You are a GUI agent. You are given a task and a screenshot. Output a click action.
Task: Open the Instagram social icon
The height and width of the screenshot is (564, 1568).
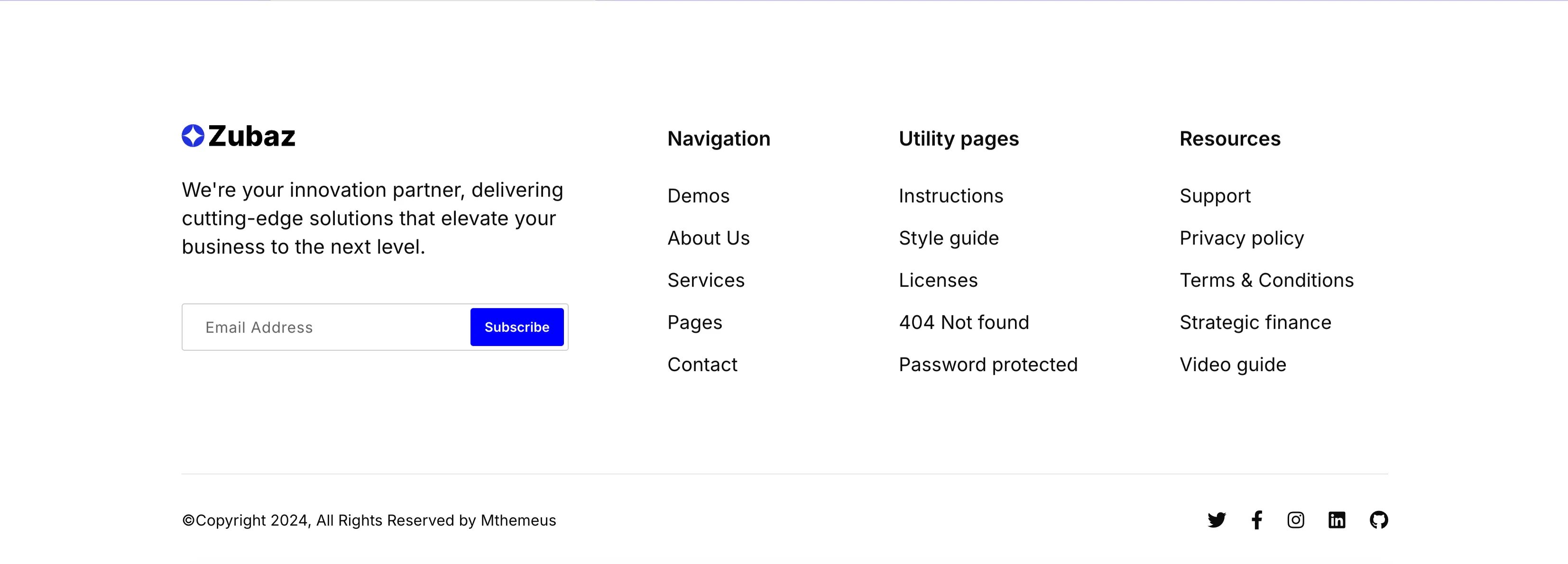coord(1296,520)
